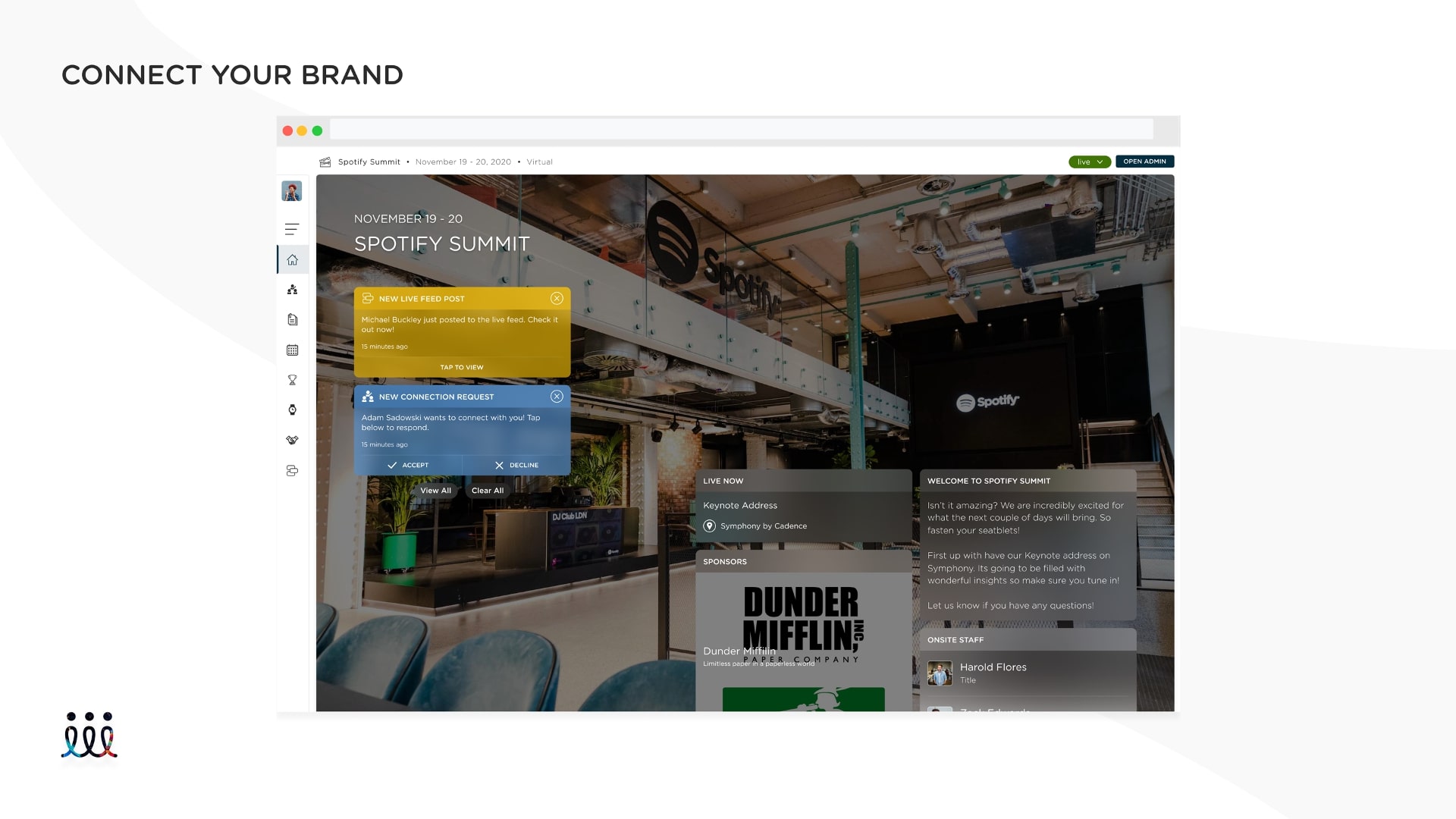Click the Onsite Staff panel header
The width and height of the screenshot is (1456, 819).
coord(1028,640)
